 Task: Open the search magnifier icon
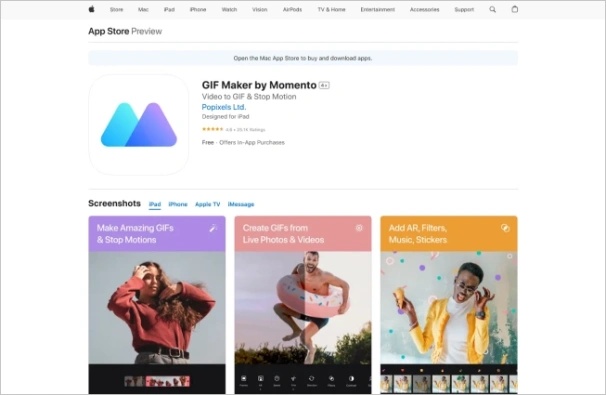point(492,9)
